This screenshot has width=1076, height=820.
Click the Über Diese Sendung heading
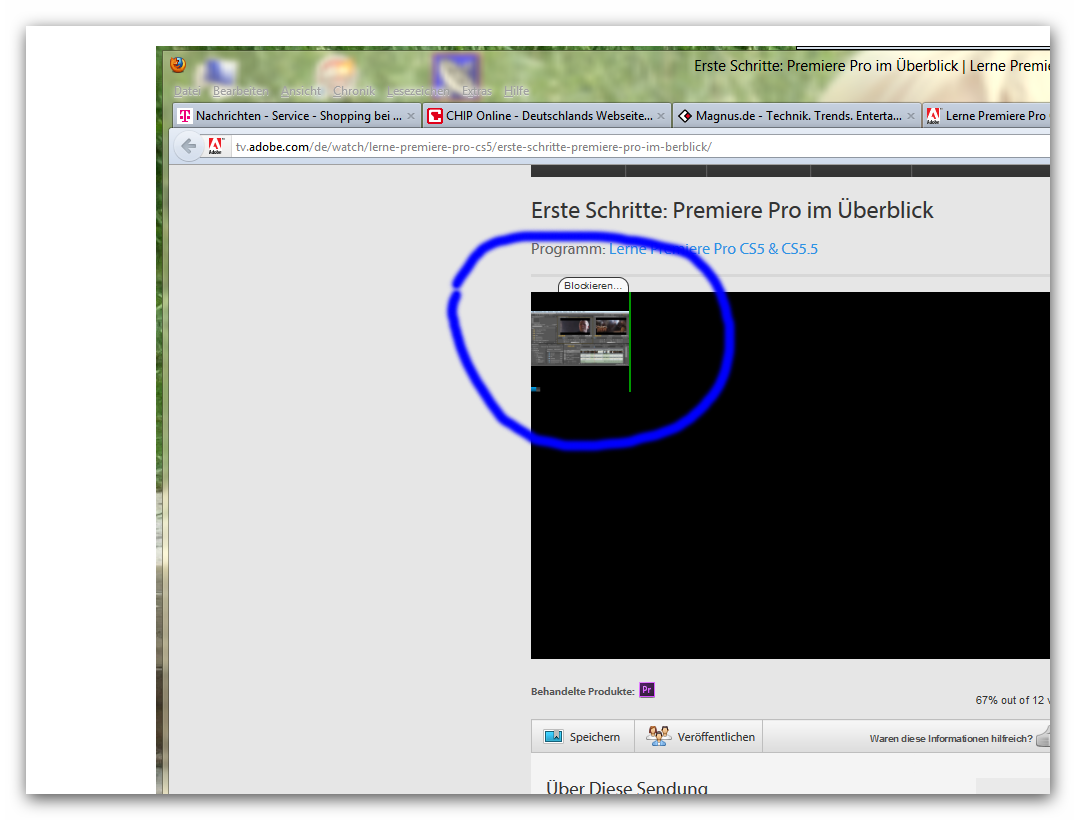[627, 788]
